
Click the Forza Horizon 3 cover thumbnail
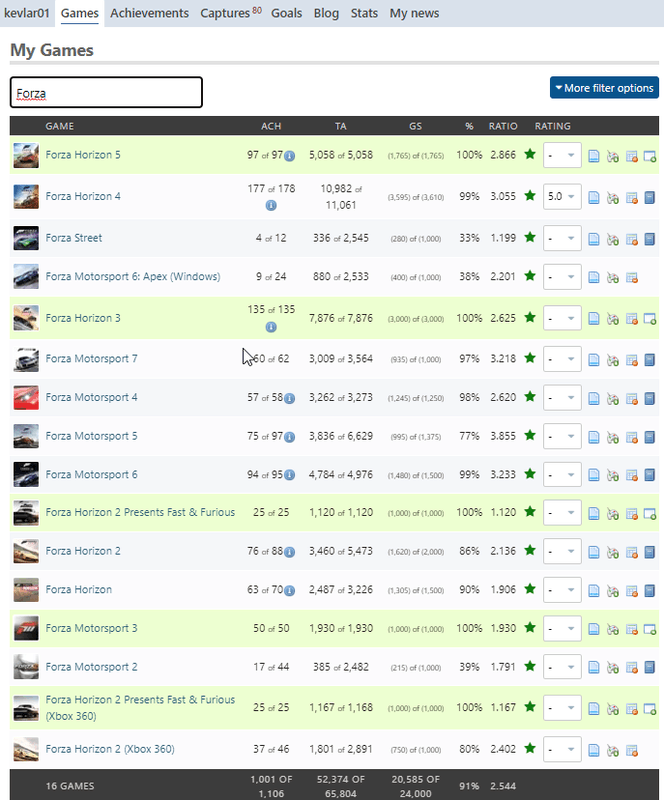(x=26, y=318)
